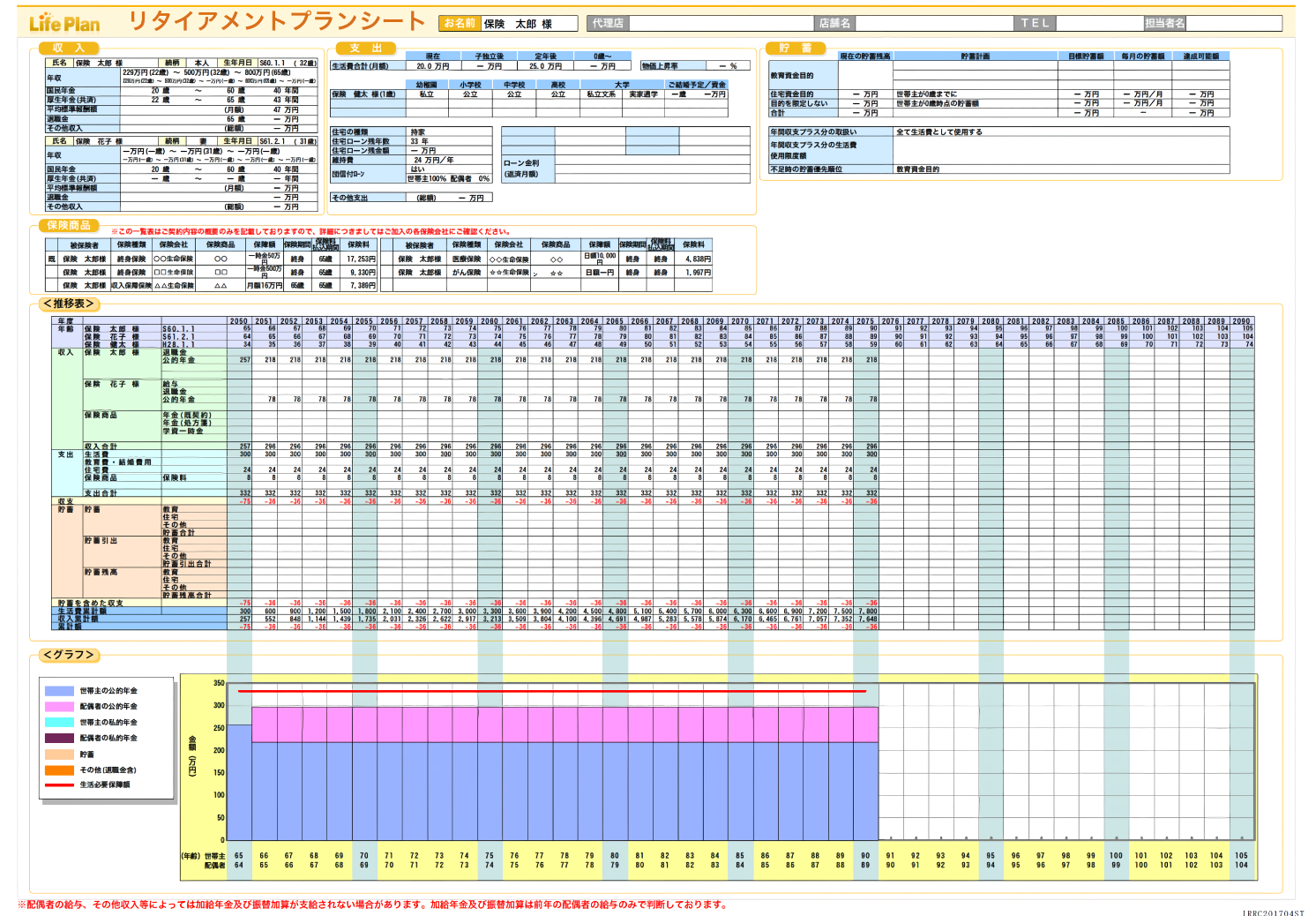Click the 収入 section header
The height and width of the screenshot is (916, 1316).
click(69, 49)
